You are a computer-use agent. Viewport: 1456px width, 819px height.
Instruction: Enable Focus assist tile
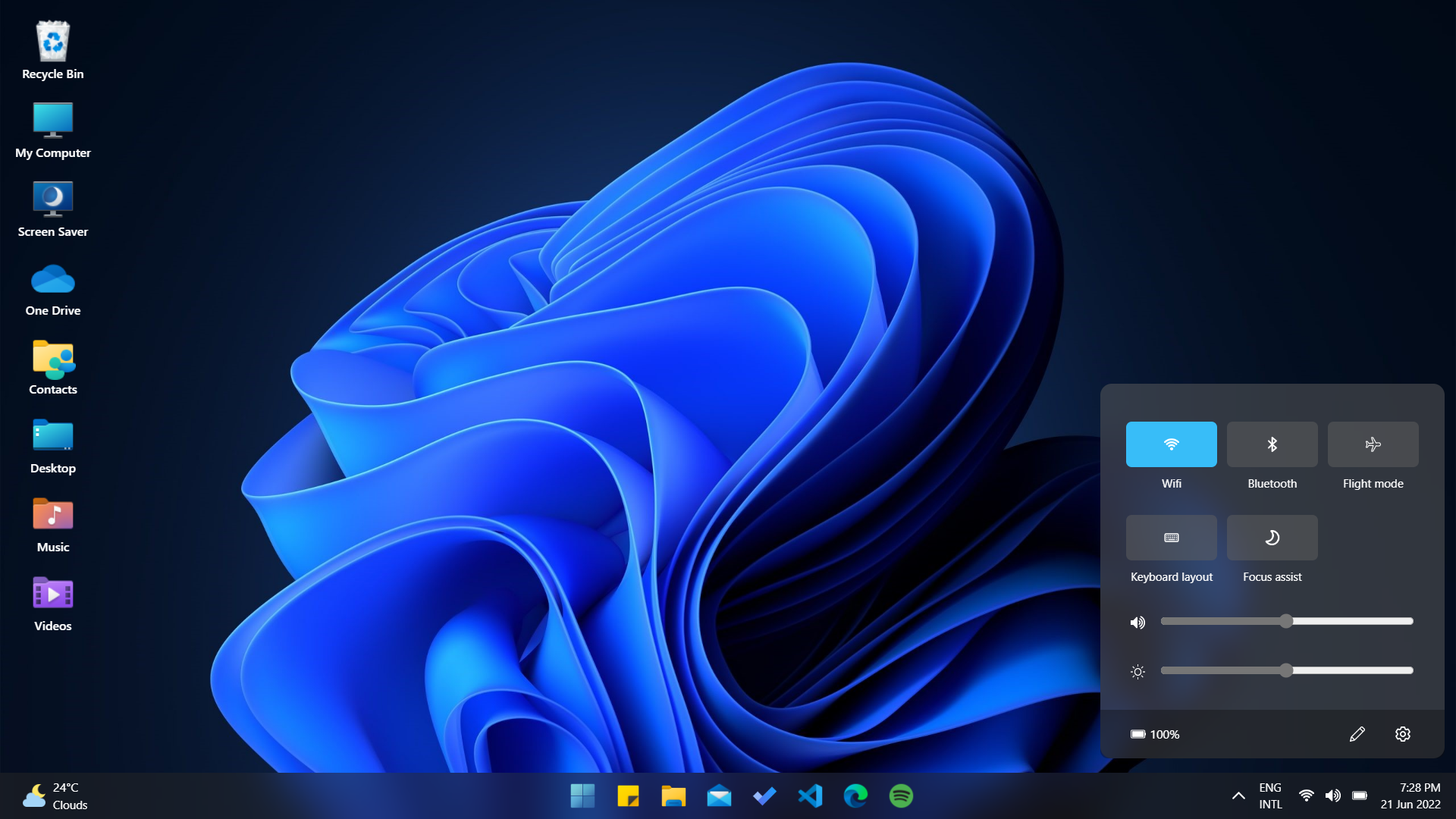[1272, 538]
